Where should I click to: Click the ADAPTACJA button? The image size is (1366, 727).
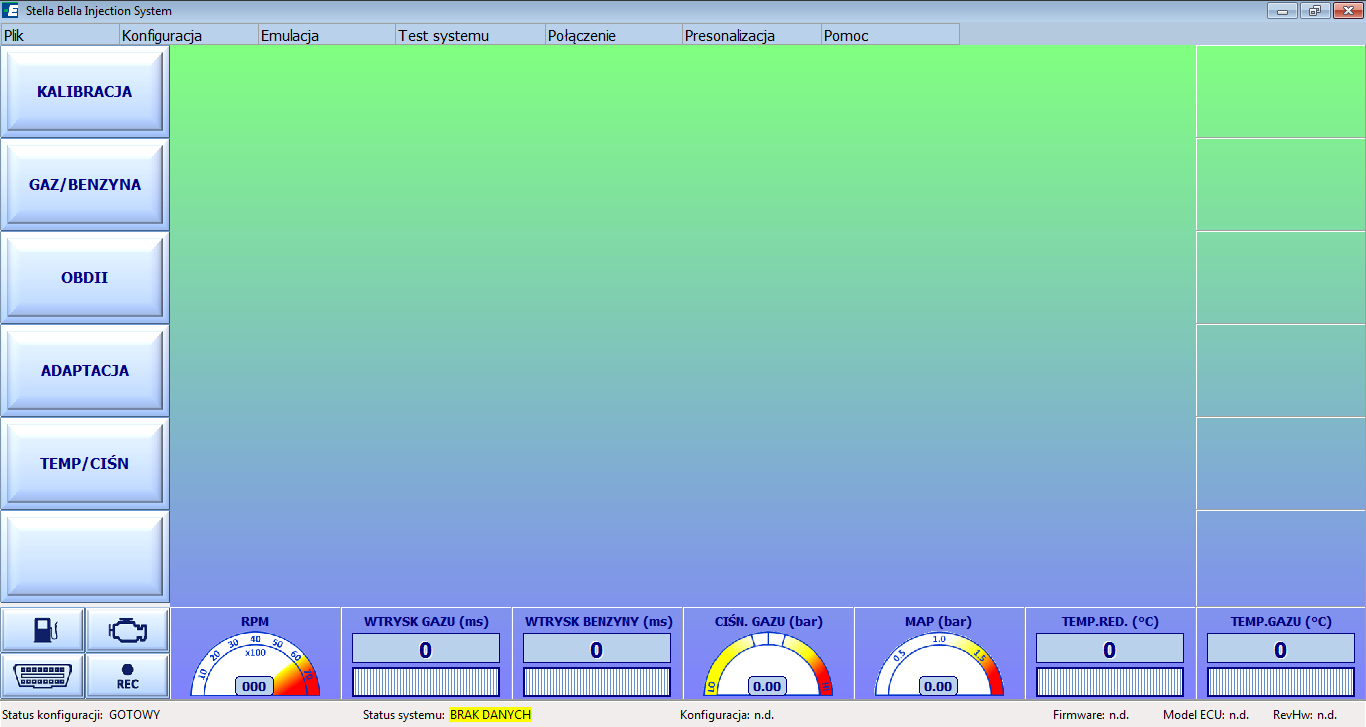[x=85, y=371]
